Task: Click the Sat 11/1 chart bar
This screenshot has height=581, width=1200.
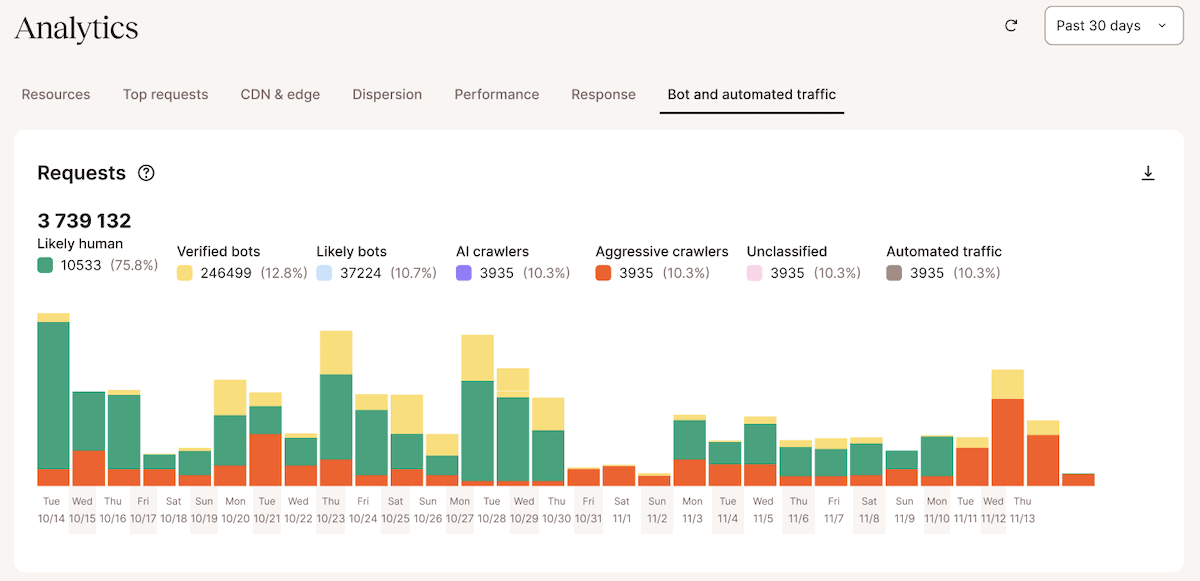Action: tap(619, 476)
